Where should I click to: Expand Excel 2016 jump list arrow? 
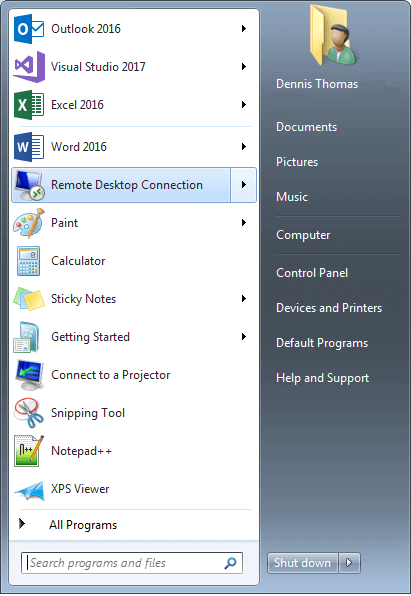click(244, 105)
